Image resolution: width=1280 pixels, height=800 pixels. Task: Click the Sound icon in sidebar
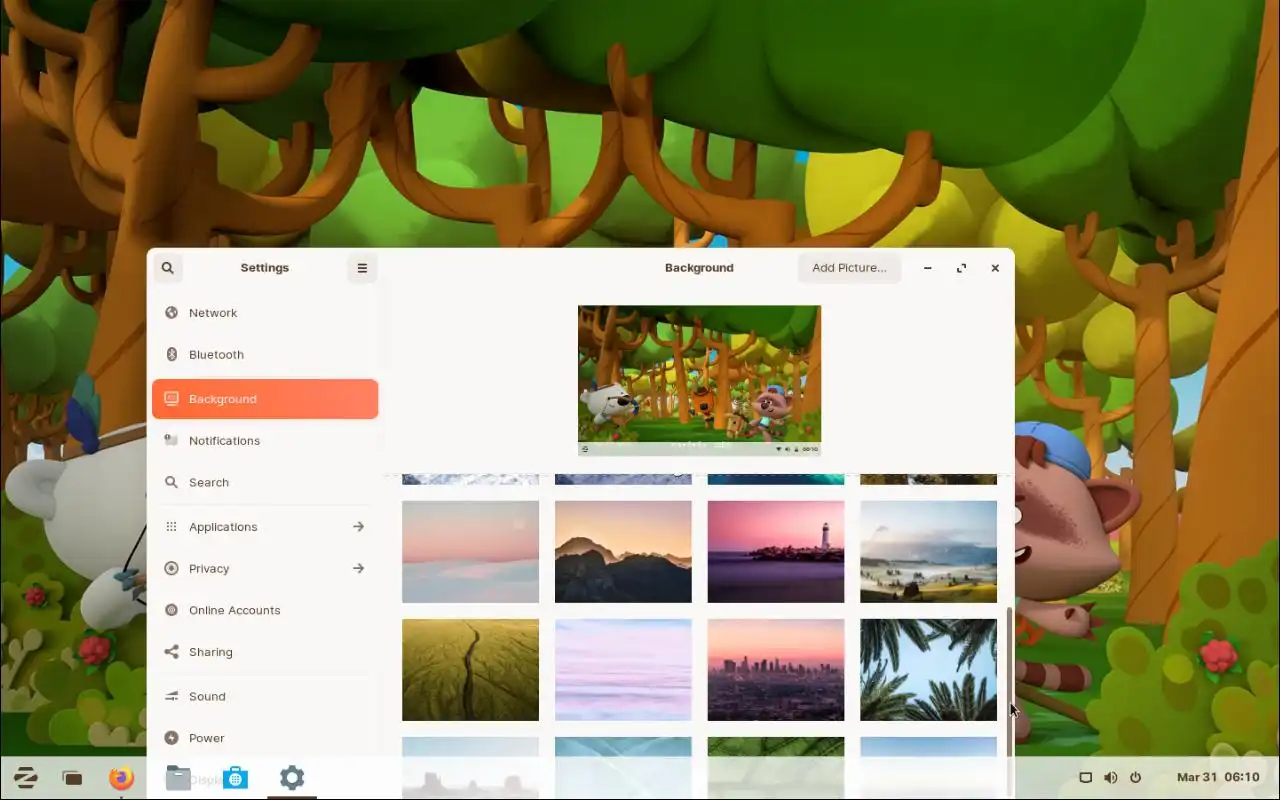[x=171, y=697]
